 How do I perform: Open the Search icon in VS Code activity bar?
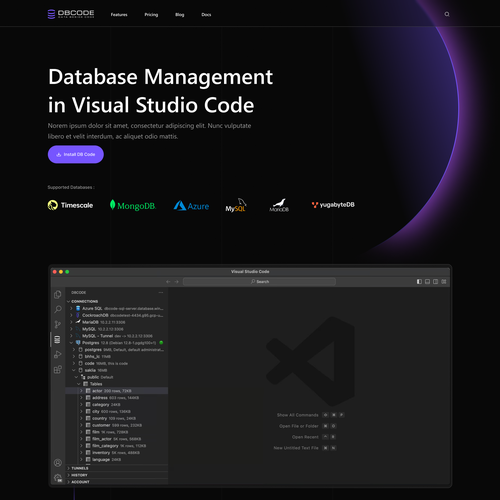point(58,309)
